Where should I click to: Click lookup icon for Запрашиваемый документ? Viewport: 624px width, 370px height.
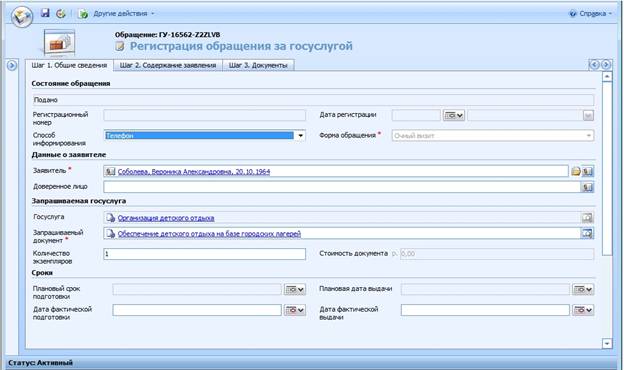click(587, 233)
